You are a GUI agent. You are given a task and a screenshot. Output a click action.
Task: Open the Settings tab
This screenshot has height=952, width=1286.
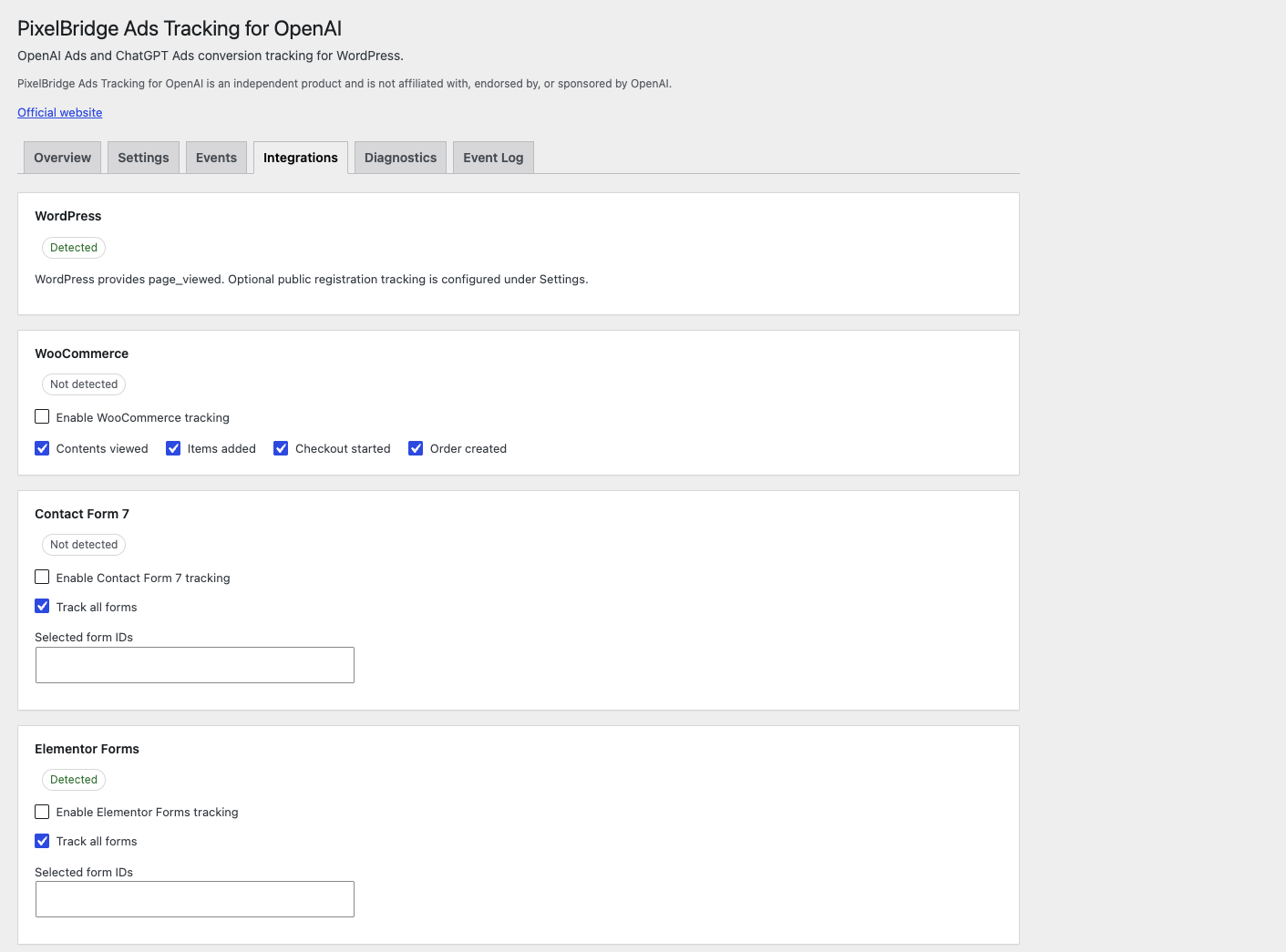coord(143,158)
